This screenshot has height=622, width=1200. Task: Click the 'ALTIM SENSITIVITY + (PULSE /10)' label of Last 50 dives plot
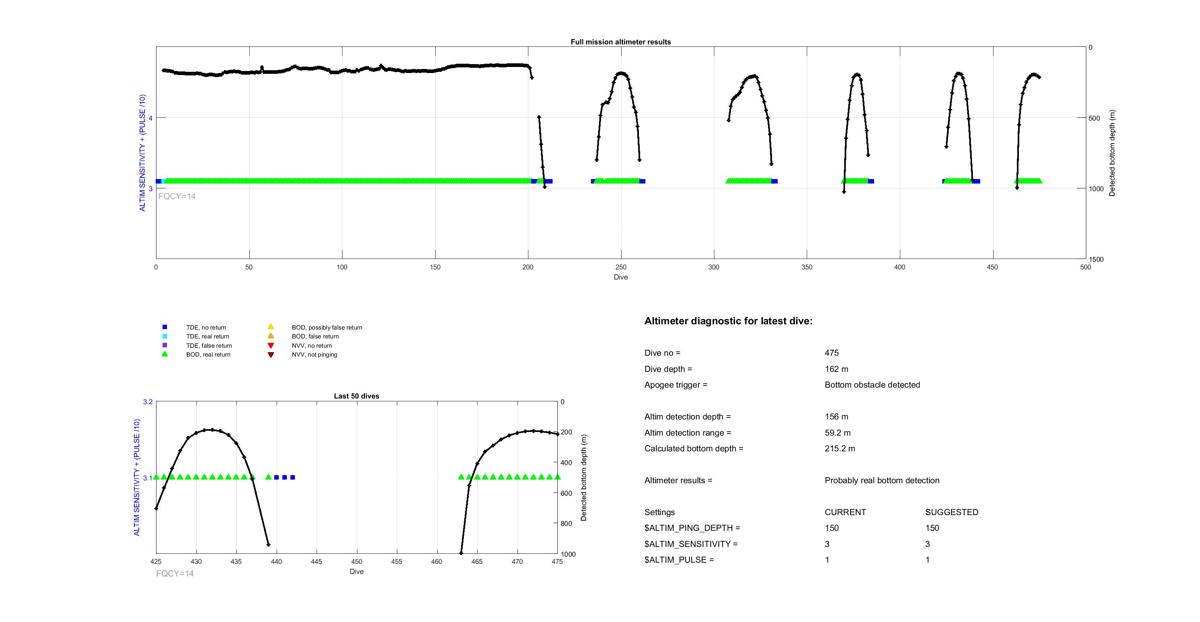point(139,477)
